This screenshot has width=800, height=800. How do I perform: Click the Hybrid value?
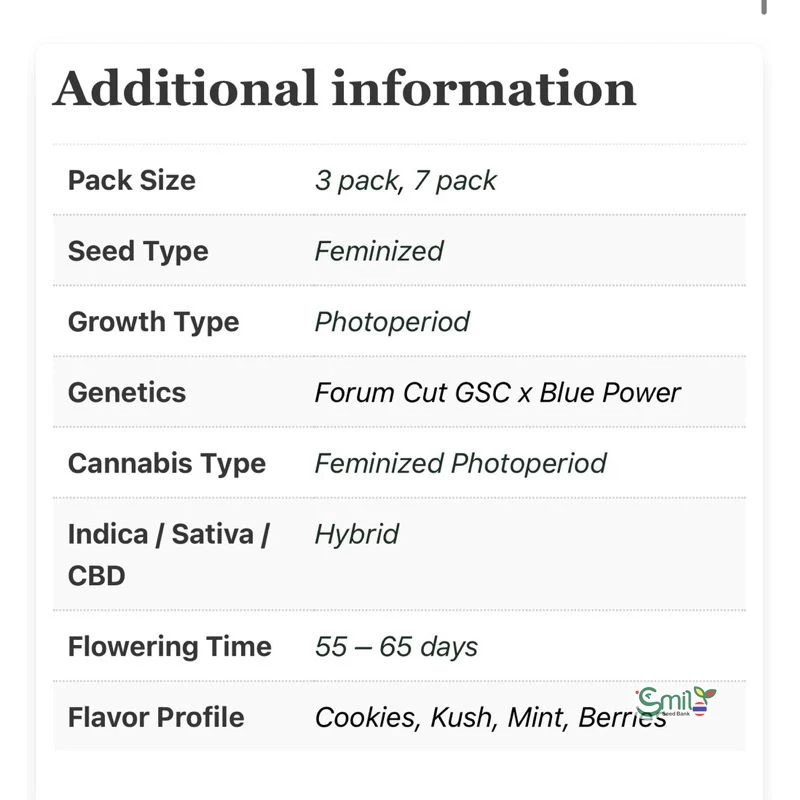pos(356,534)
